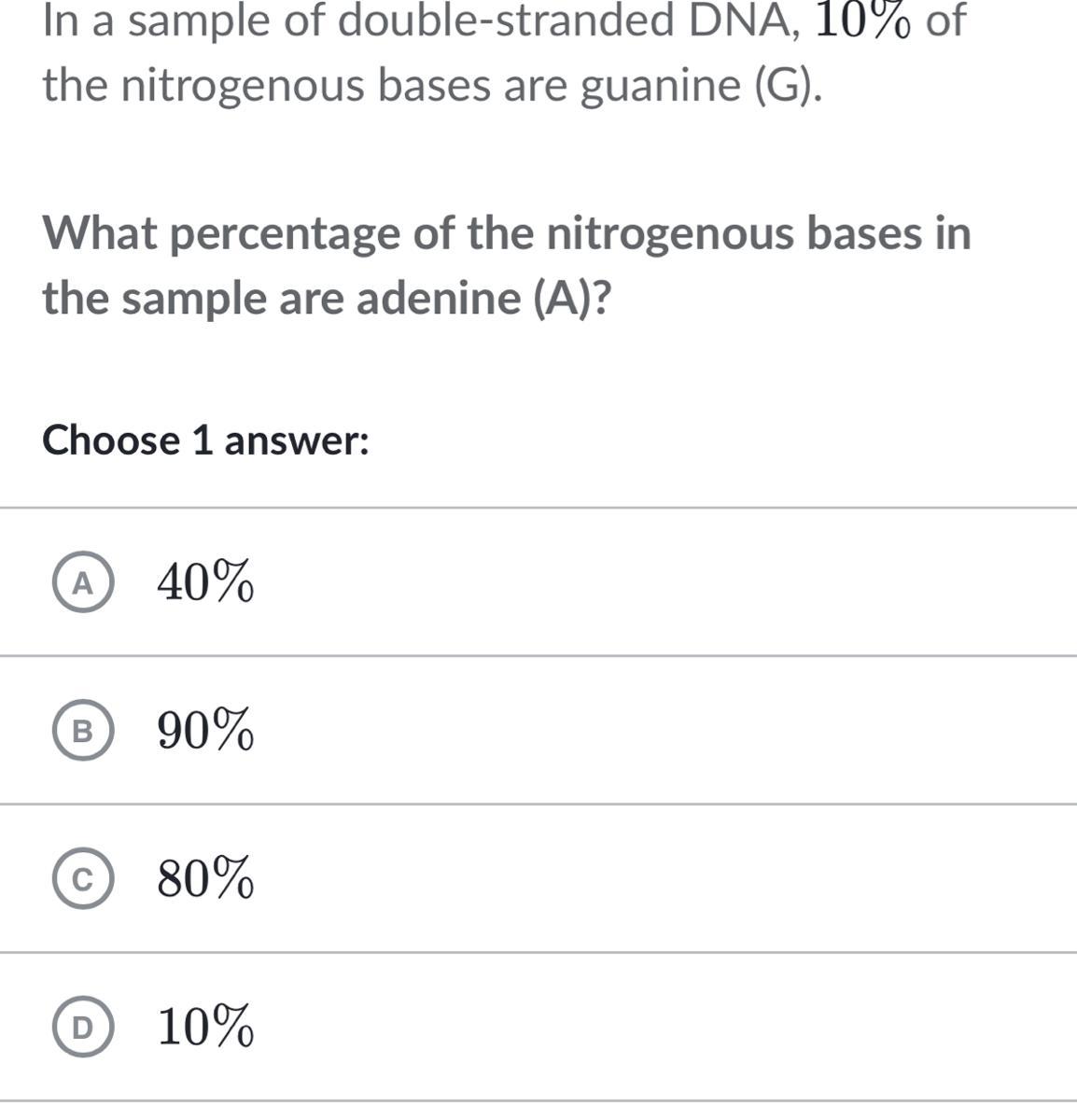Click the word "guanine"
1077x1120 pixels.
click(x=659, y=86)
